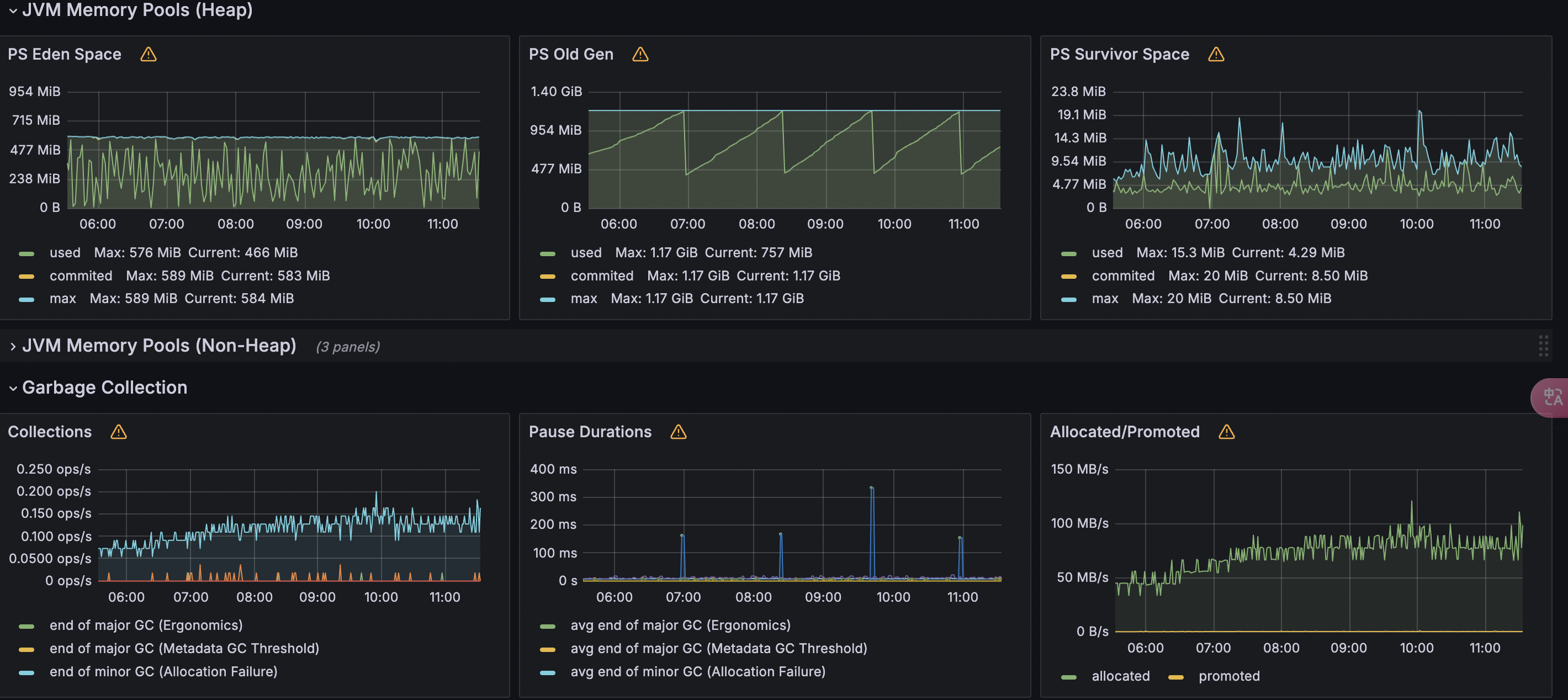The height and width of the screenshot is (700, 1568).
Task: Select end of major GC (Metadata GC Threshold) label
Action: [184, 648]
